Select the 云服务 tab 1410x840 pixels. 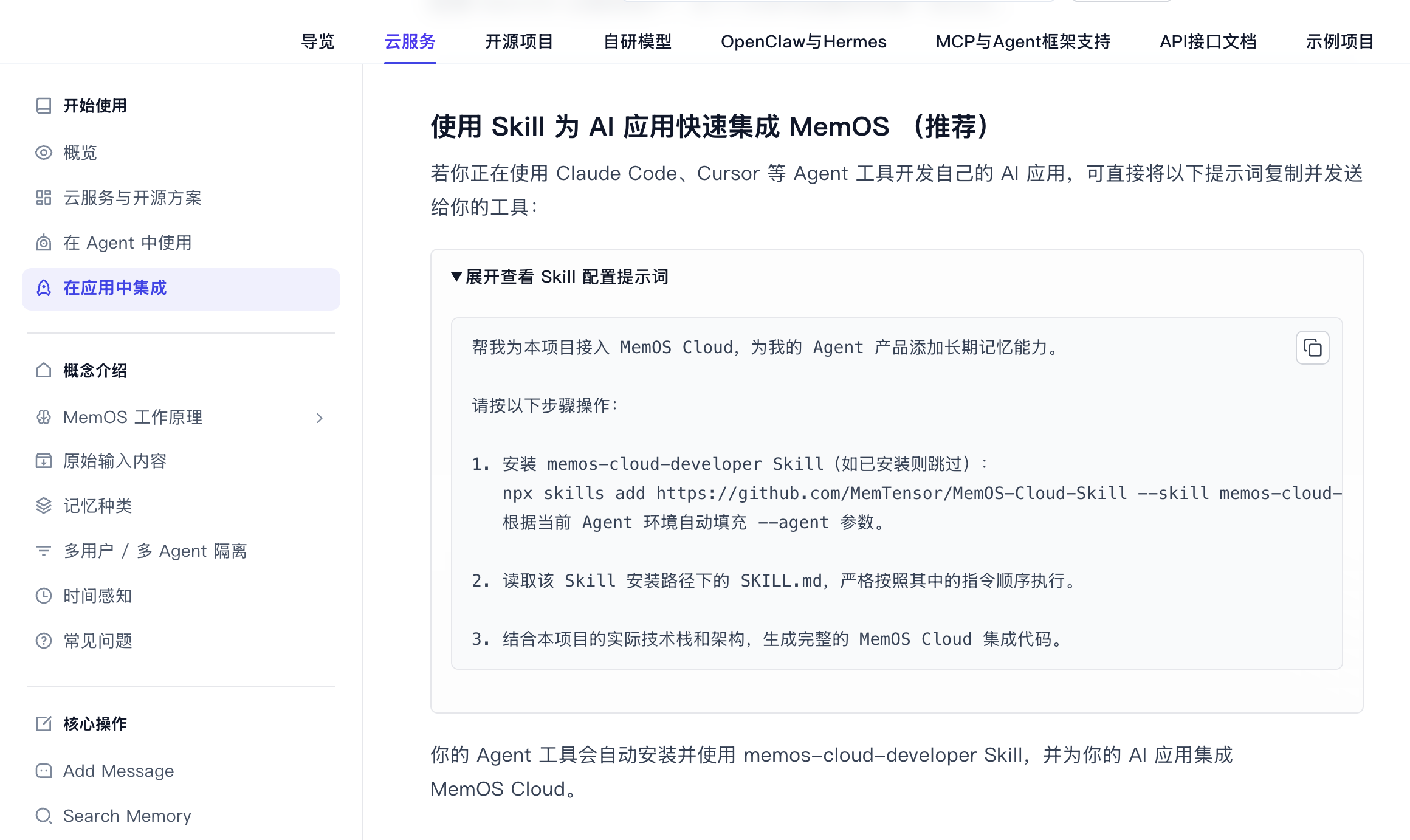pos(410,41)
